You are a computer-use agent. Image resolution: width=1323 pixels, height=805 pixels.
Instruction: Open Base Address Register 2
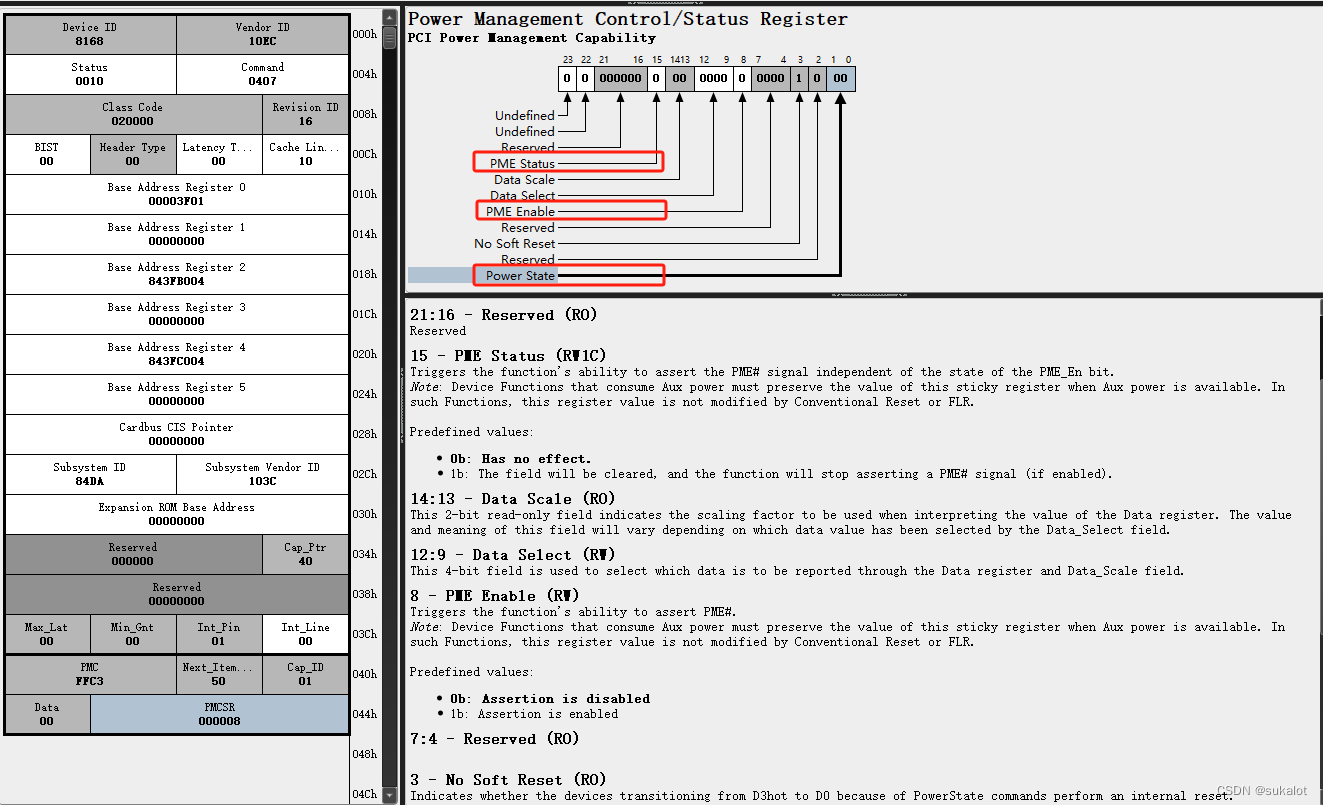coord(177,275)
